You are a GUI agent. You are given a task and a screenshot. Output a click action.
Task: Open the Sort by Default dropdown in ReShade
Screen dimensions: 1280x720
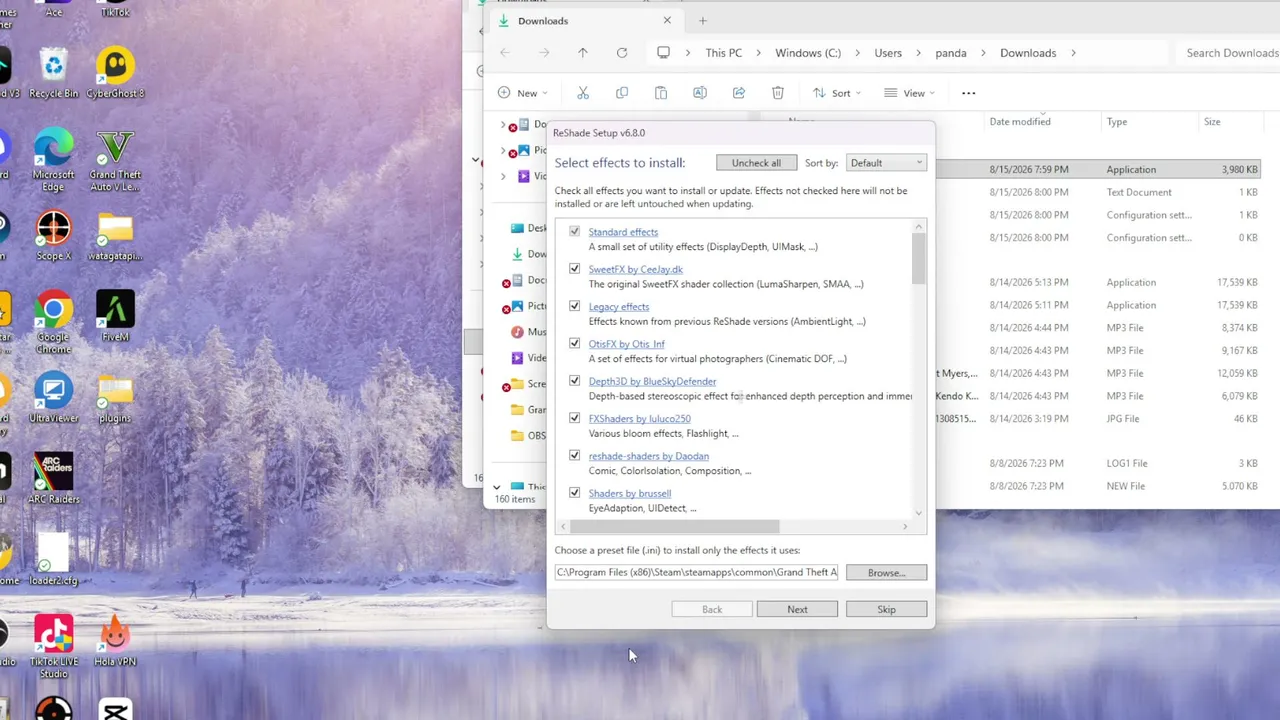coord(886,163)
